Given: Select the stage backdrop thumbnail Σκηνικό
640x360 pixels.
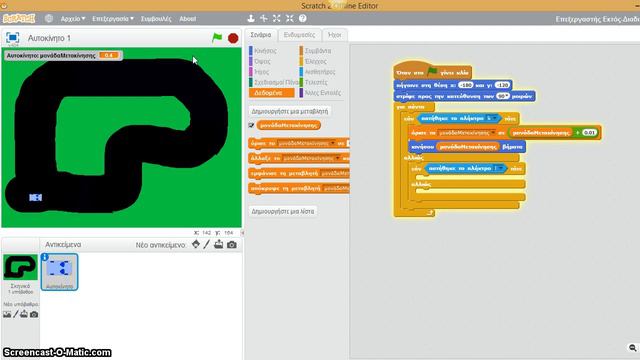Looking at the screenshot, I should [x=20, y=267].
